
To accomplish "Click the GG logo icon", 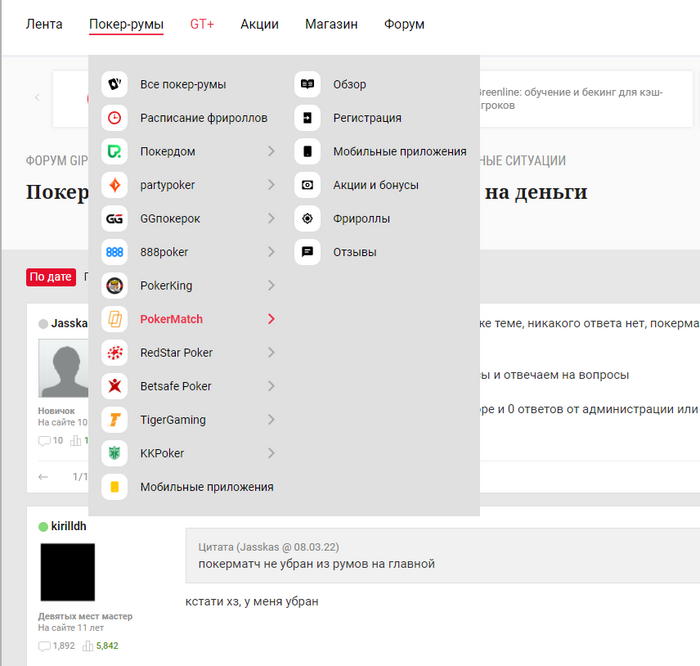I will coord(115,218).
